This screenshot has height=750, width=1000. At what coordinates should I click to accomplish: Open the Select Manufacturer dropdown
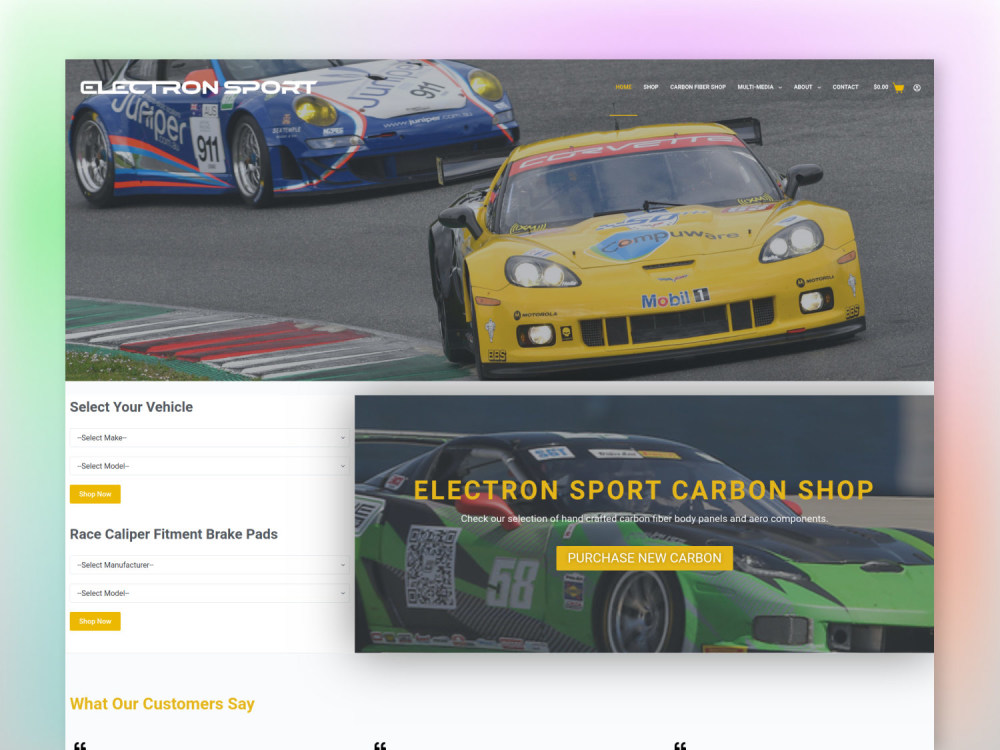tap(210, 564)
